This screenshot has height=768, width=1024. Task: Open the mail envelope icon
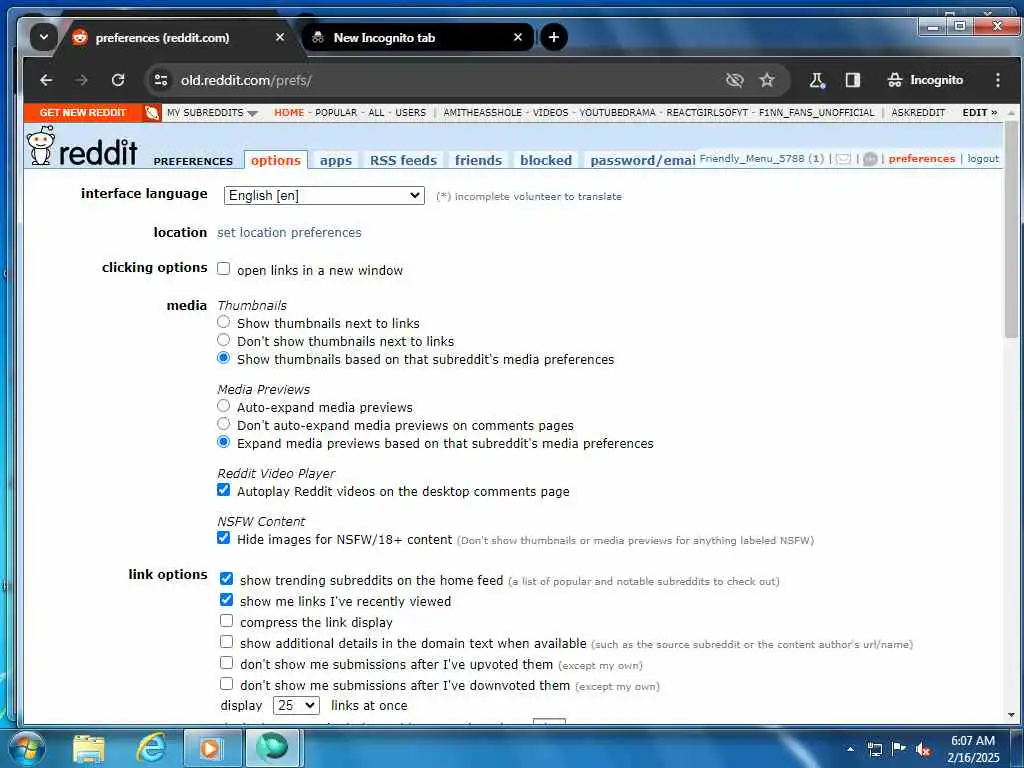tap(843, 159)
